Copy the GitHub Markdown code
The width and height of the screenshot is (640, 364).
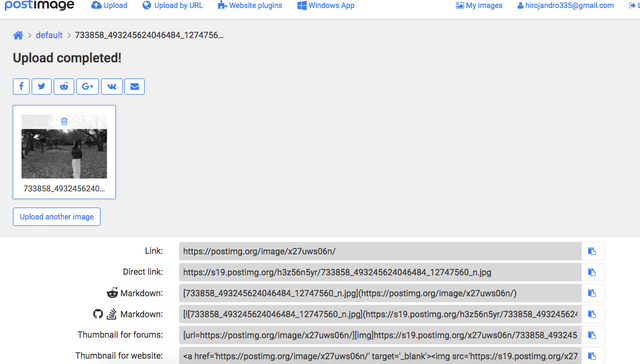coord(592,314)
